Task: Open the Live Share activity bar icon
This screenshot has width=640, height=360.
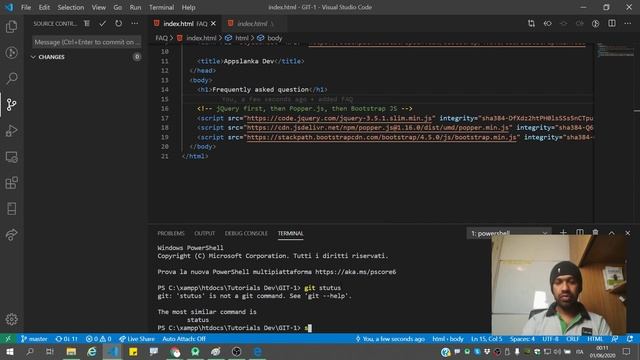Action: [11, 235]
